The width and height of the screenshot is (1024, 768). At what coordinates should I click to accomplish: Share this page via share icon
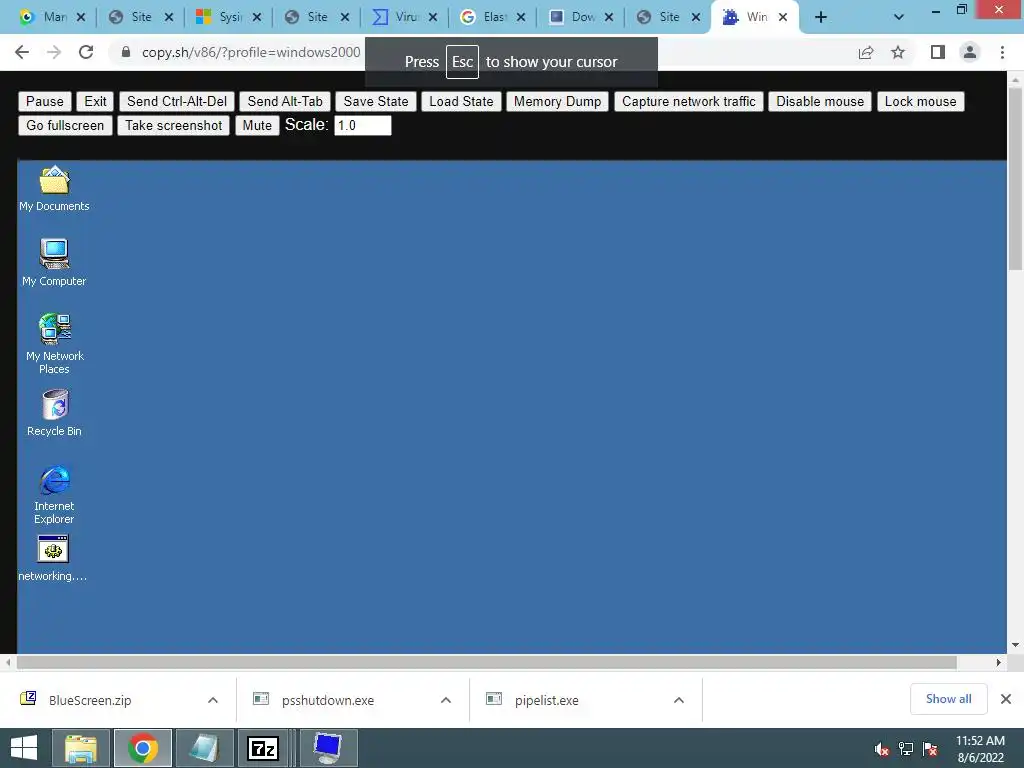coord(866,52)
